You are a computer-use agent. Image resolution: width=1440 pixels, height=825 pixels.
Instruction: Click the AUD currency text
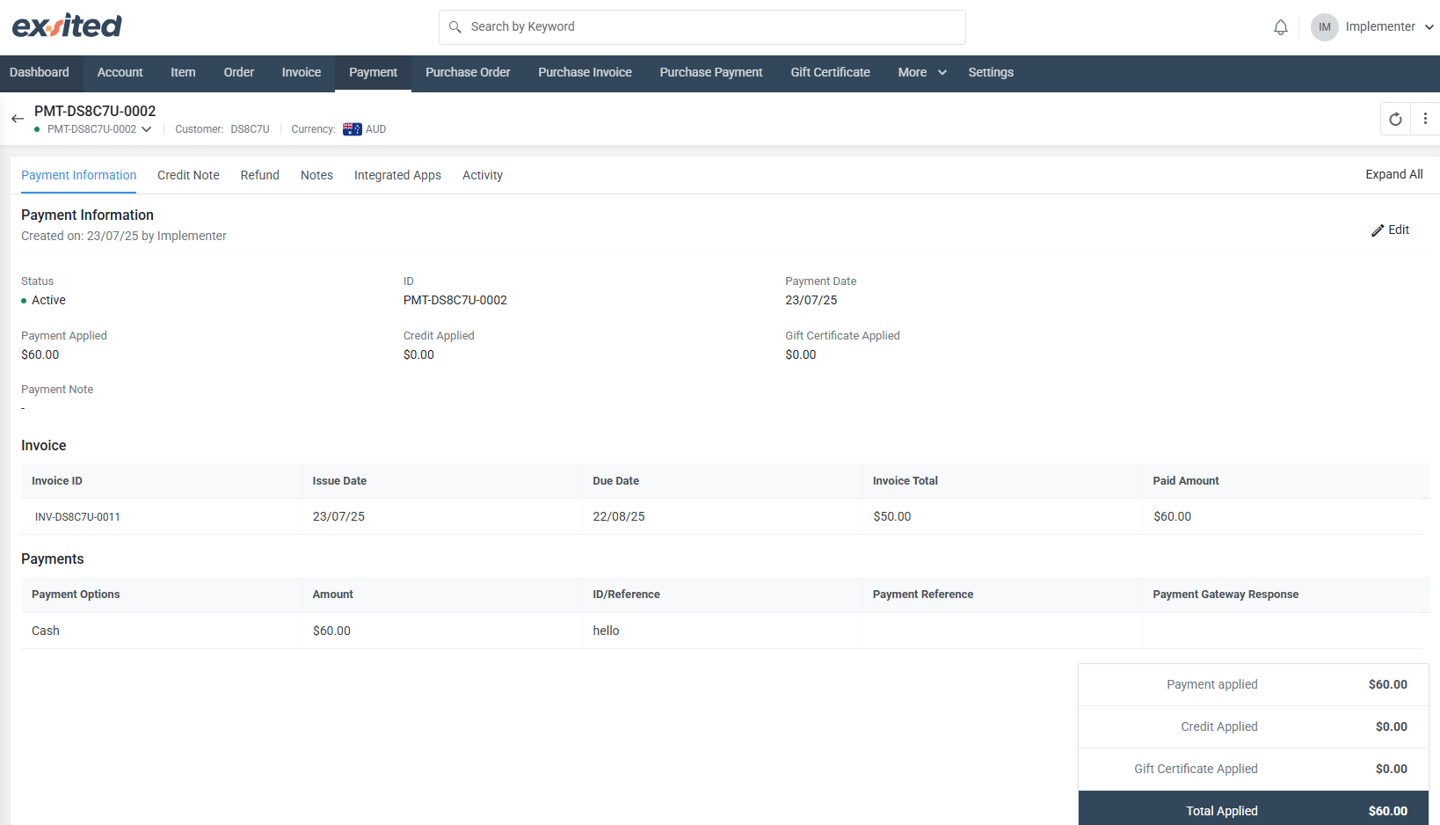point(376,129)
